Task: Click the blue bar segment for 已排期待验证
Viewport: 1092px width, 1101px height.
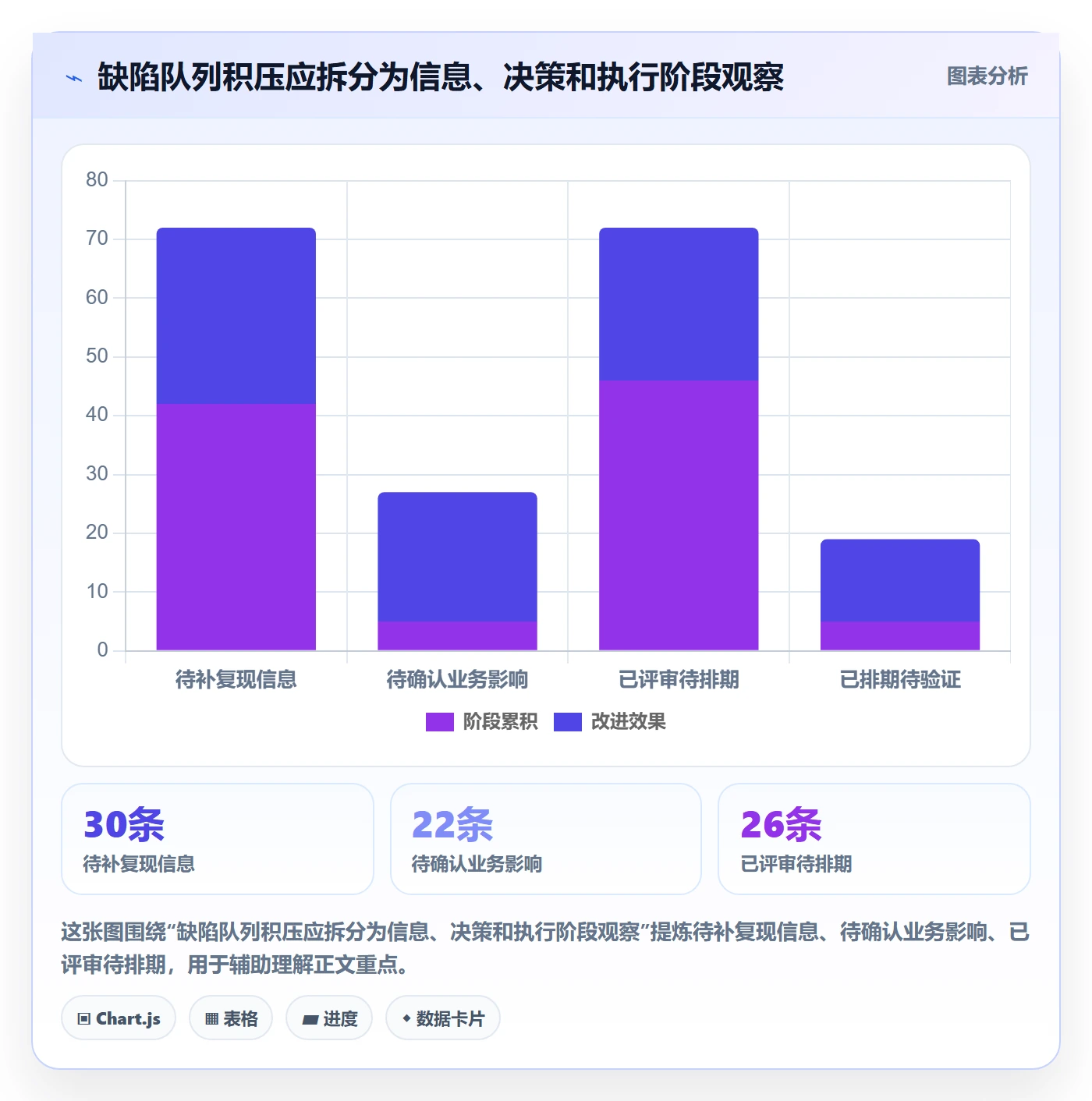Action: (900, 580)
